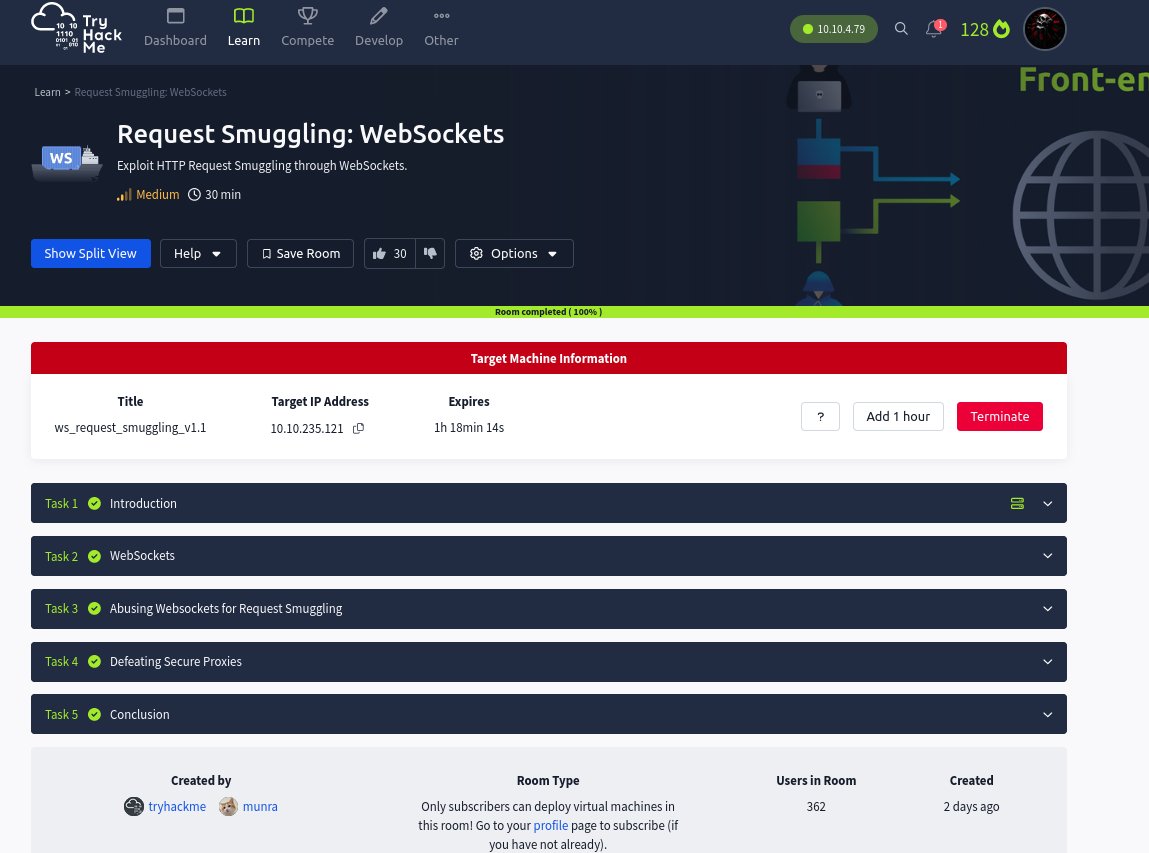Follow the profile link
1149x853 pixels.
(x=550, y=826)
